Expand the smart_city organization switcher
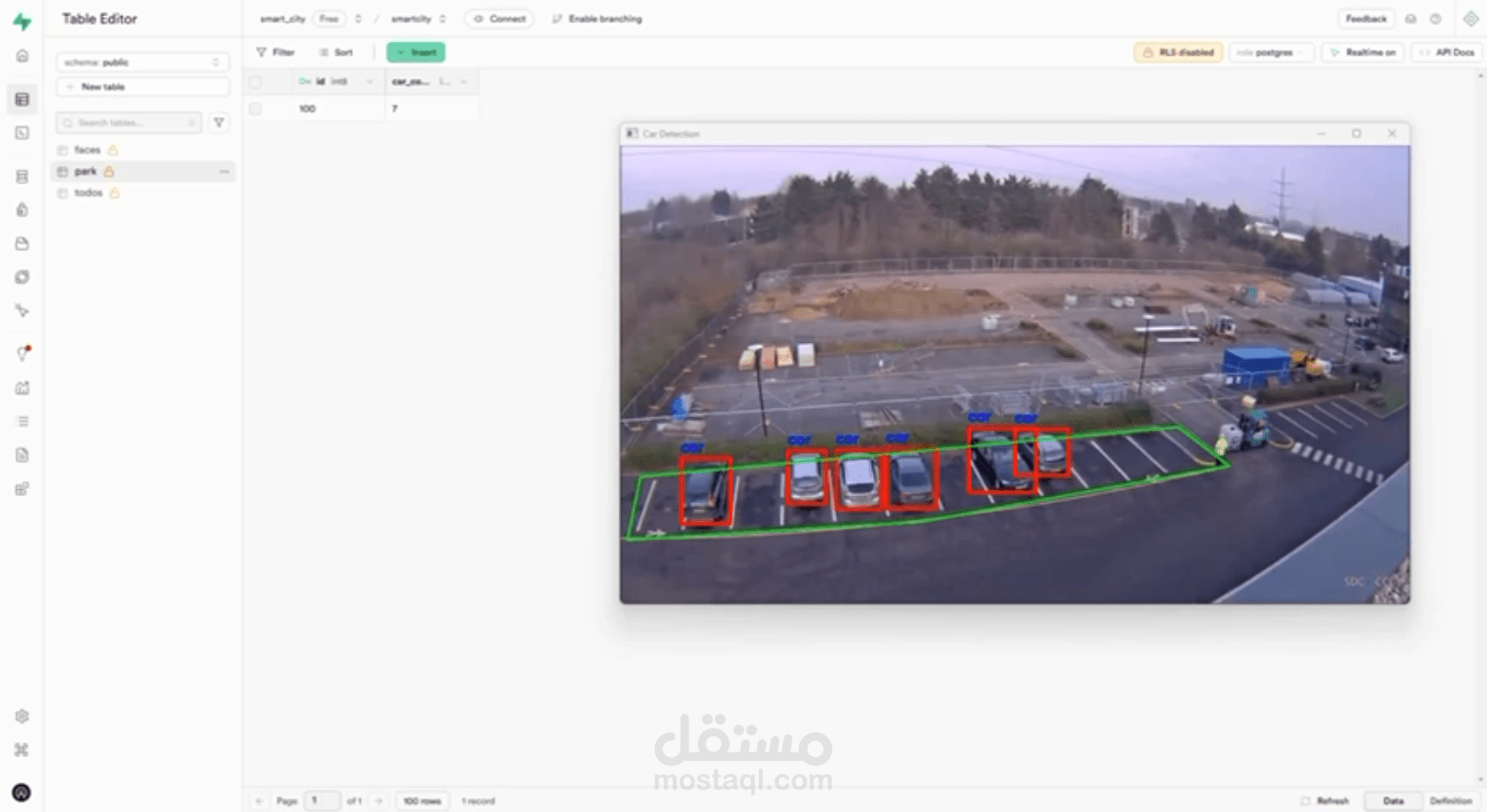Screen dimensions: 1487x812 [358, 19]
